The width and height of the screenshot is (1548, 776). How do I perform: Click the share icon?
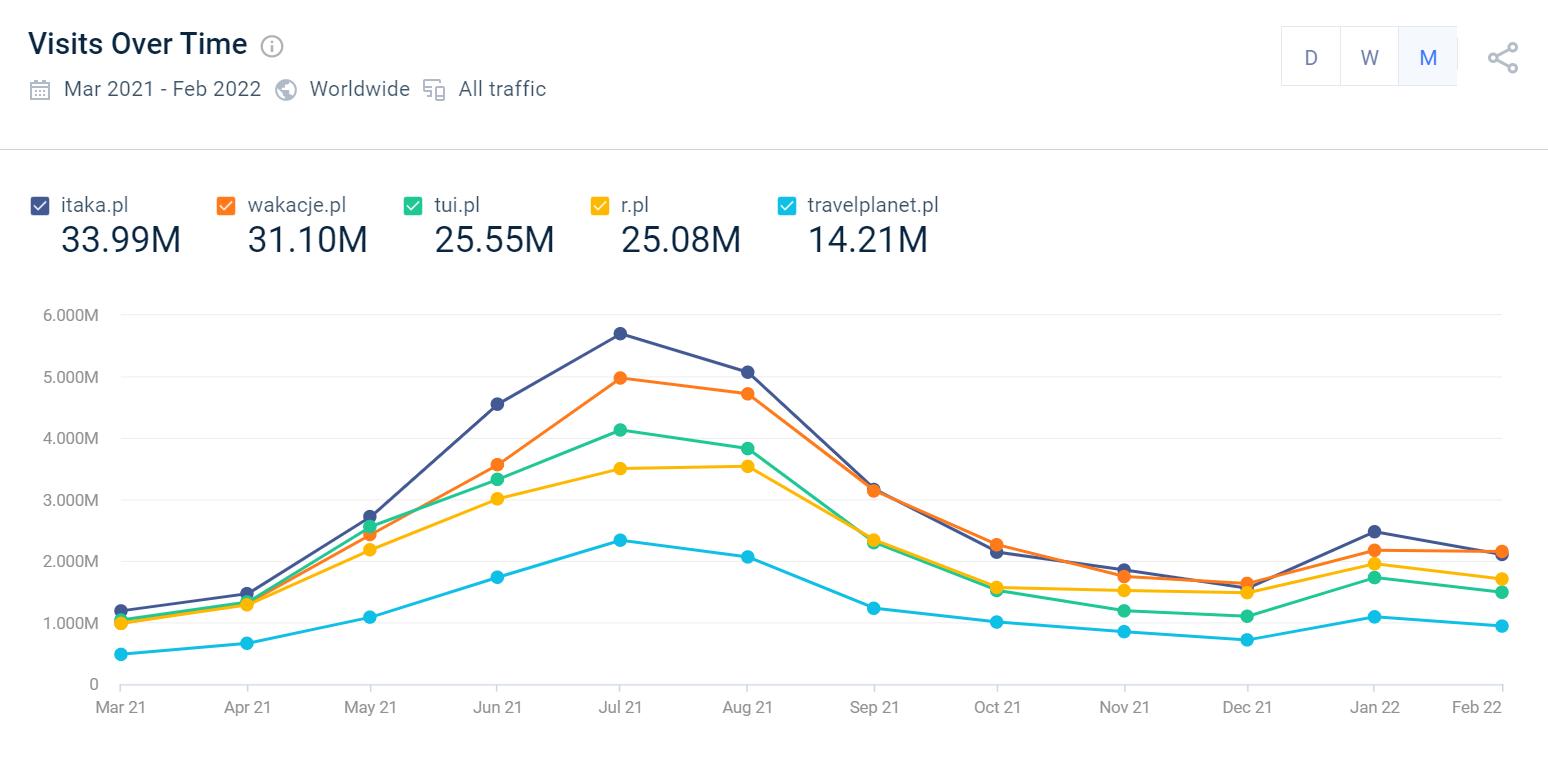click(x=1503, y=58)
